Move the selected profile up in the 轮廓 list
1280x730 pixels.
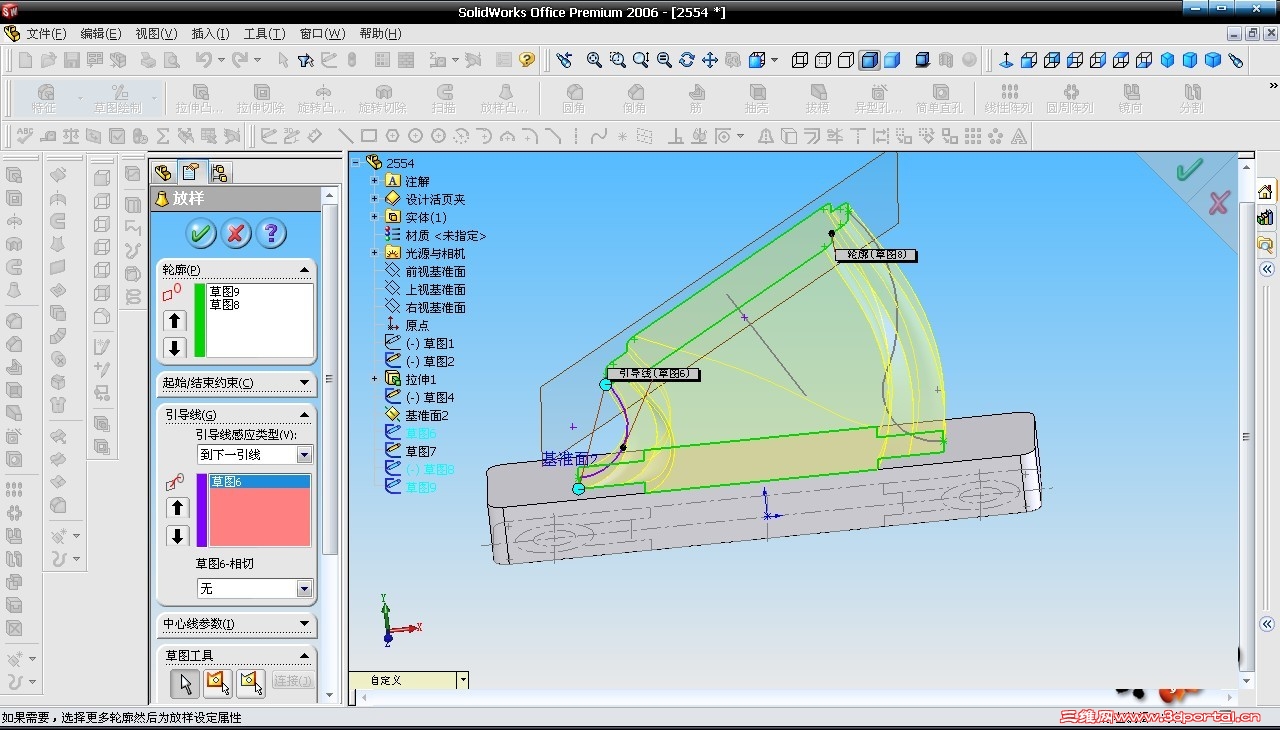(175, 320)
